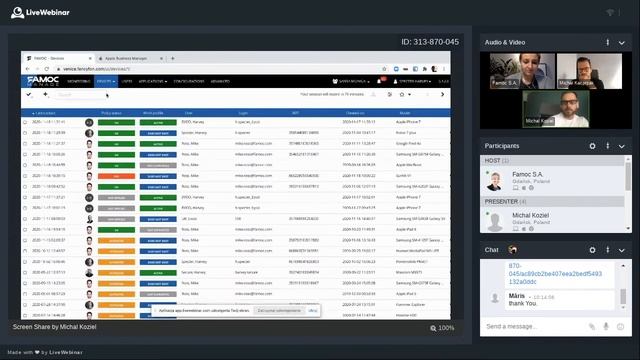Open the Devices dropdown in FAMOC nav

[106, 81]
